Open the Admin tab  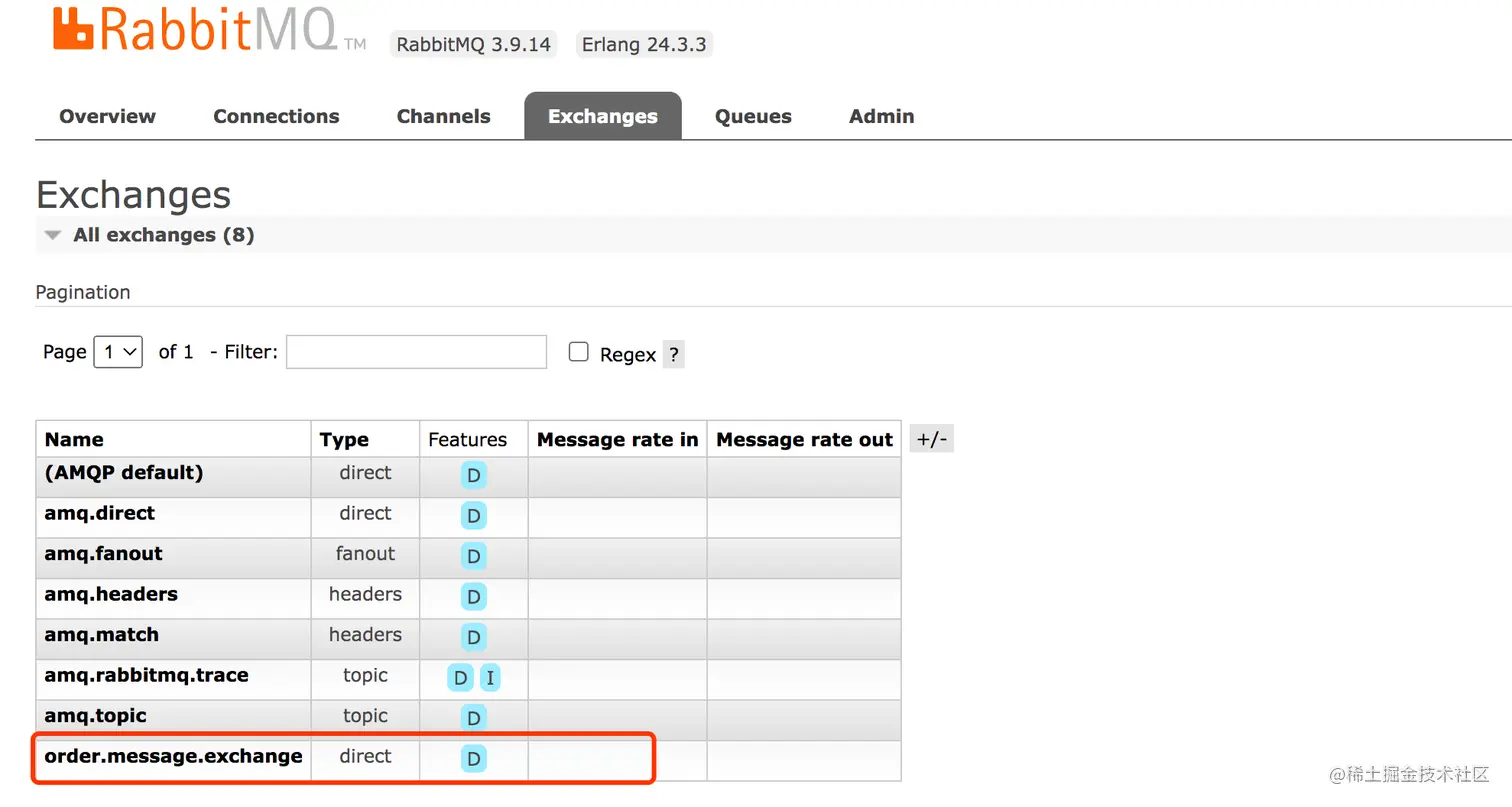[x=881, y=116]
